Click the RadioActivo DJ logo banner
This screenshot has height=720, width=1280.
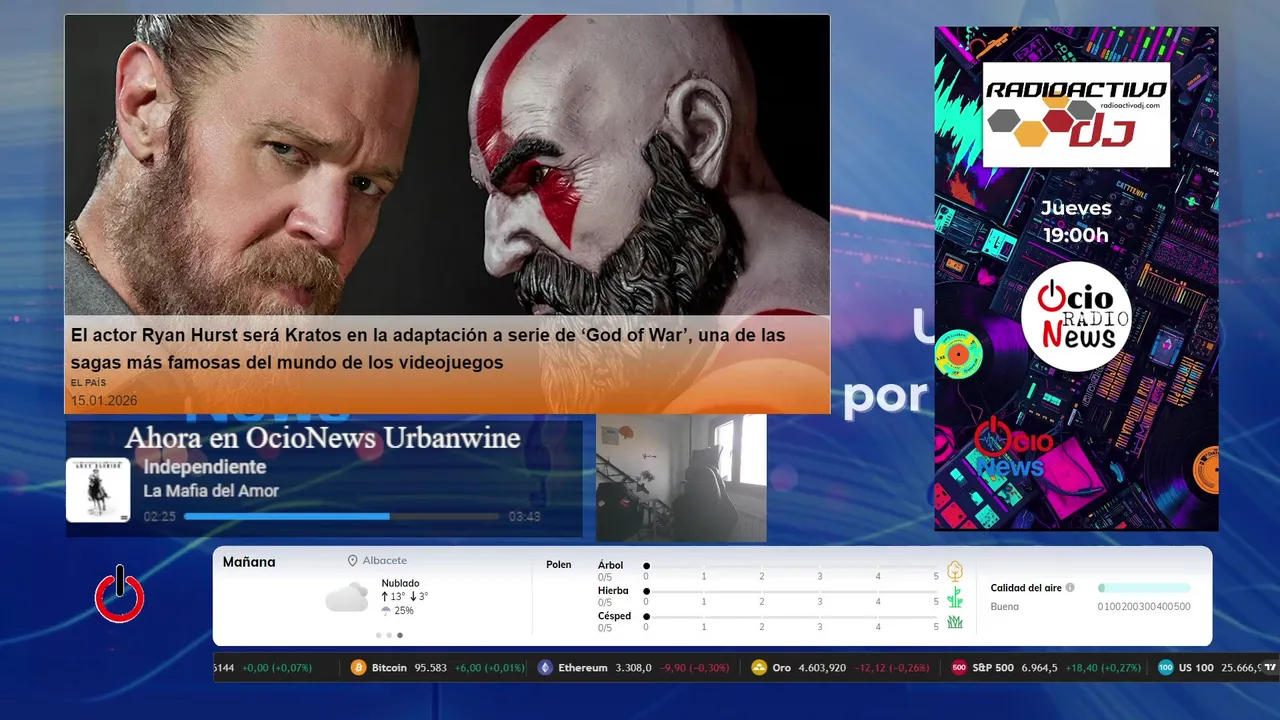(1076, 115)
